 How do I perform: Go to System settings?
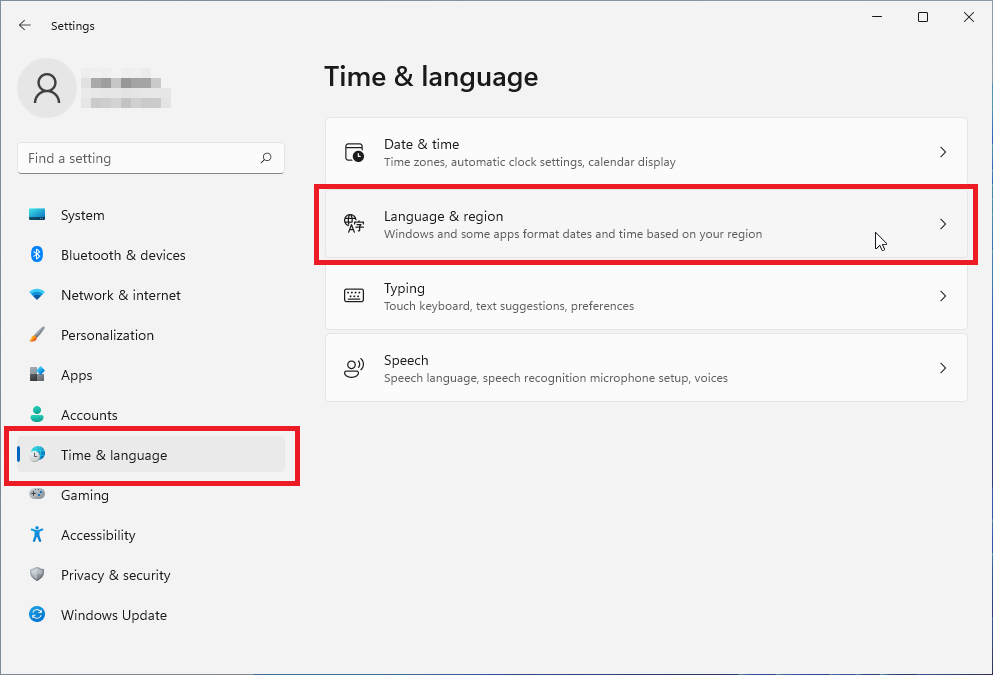pos(151,215)
